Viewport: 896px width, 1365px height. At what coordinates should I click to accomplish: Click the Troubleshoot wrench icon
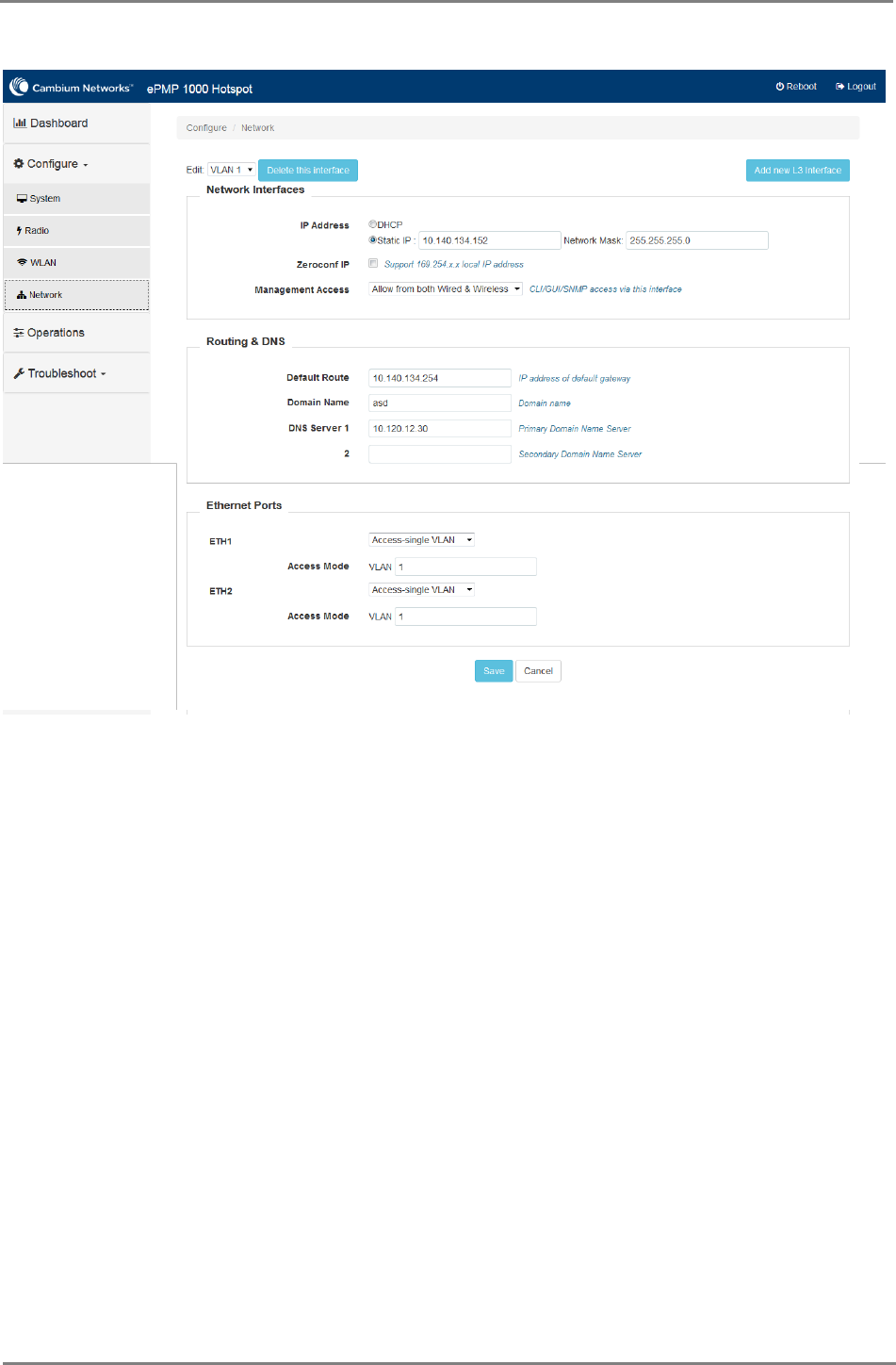pos(19,373)
